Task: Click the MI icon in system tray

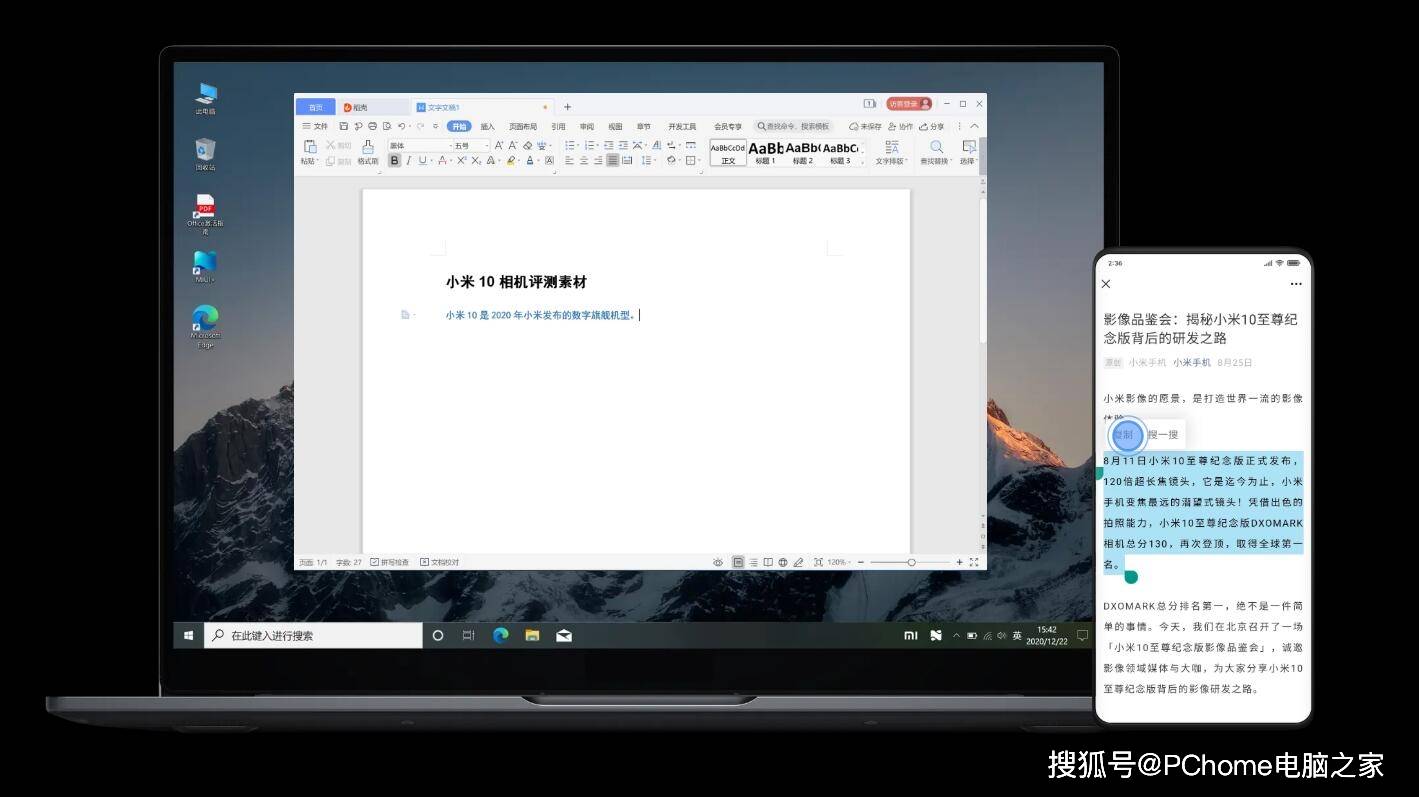Action: (910, 635)
